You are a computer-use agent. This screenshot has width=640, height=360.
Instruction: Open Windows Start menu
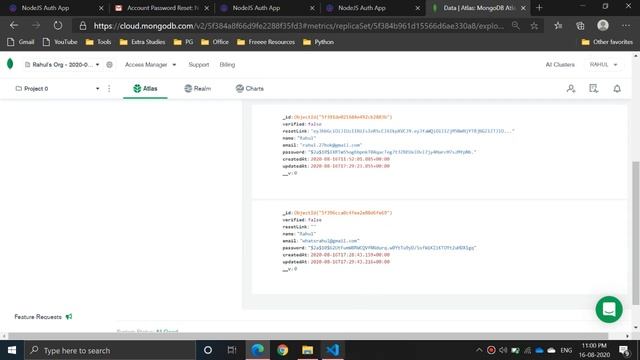tap(12, 350)
